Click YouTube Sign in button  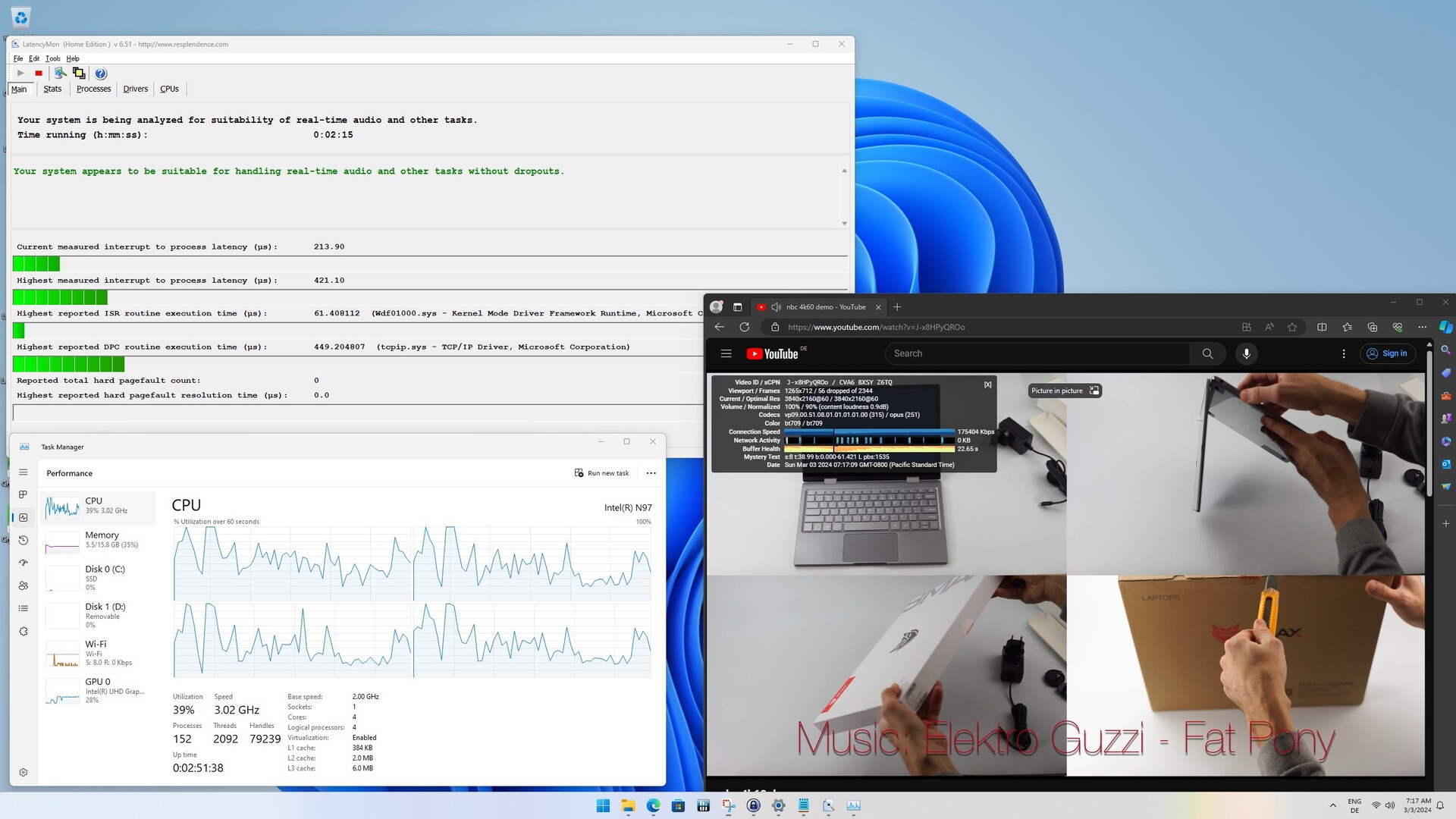point(1386,353)
